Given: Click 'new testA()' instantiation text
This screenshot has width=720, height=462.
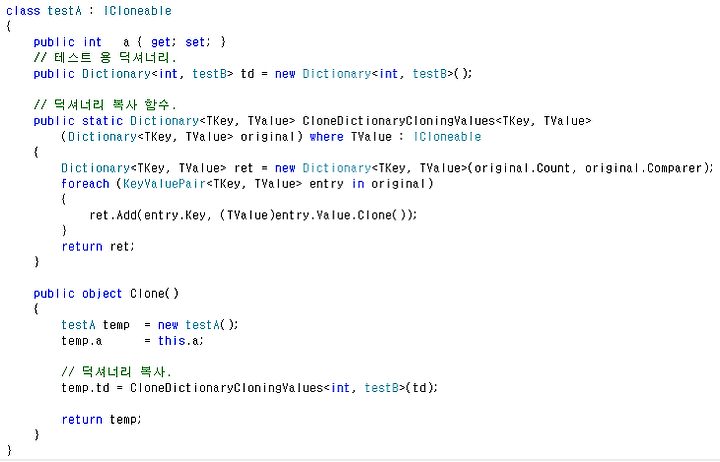Looking at the screenshot, I should pyautogui.click(x=195, y=325).
